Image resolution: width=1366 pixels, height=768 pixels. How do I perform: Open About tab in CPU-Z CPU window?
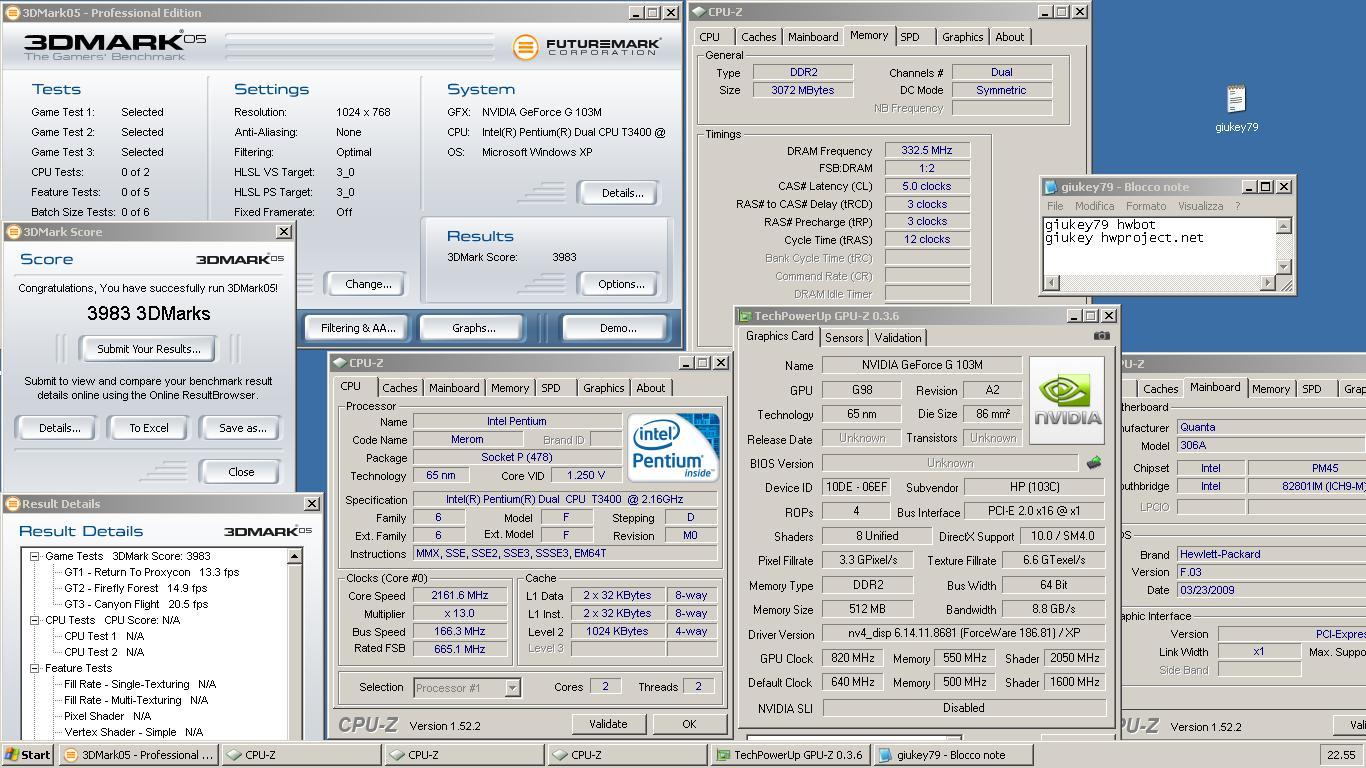click(650, 388)
